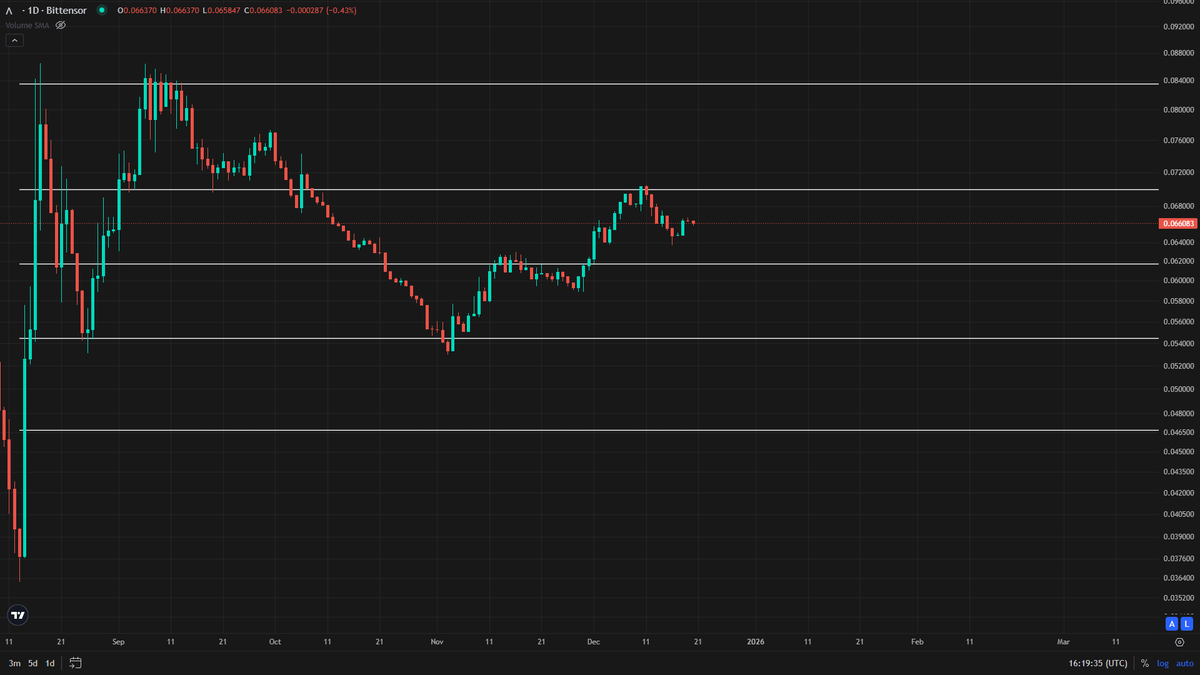Select horizontal line near 0.0545
The width and height of the screenshot is (1200, 675).
coord(588,339)
